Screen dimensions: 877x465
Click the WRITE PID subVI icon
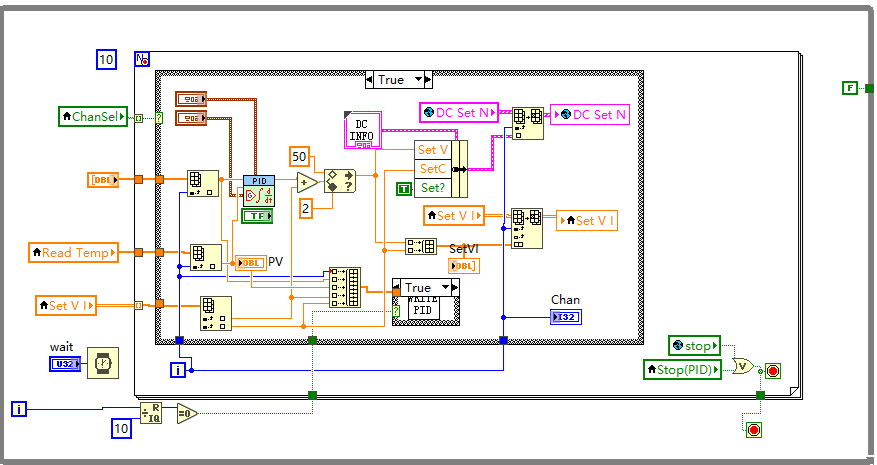426,308
